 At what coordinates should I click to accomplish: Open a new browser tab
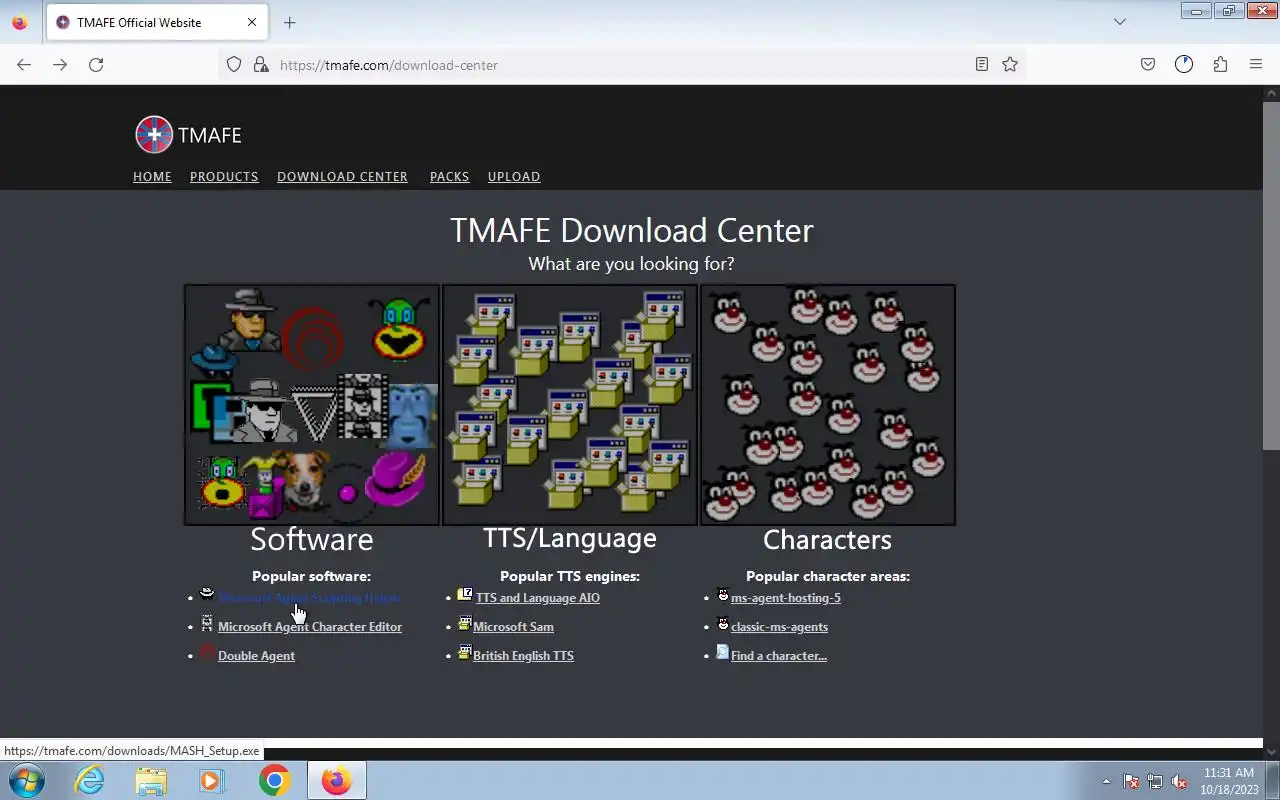(x=290, y=22)
